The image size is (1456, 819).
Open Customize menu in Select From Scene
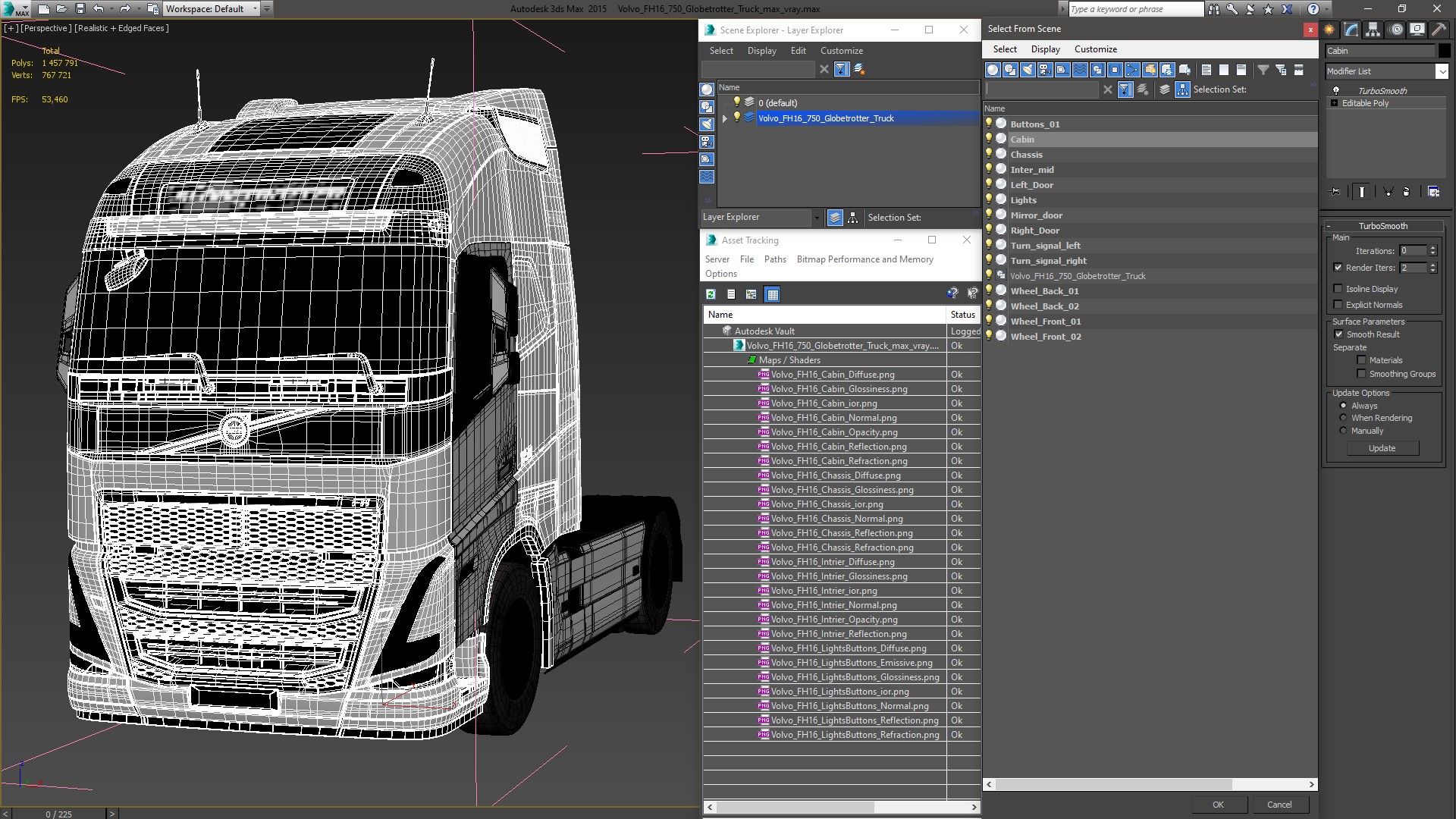pos(1095,49)
